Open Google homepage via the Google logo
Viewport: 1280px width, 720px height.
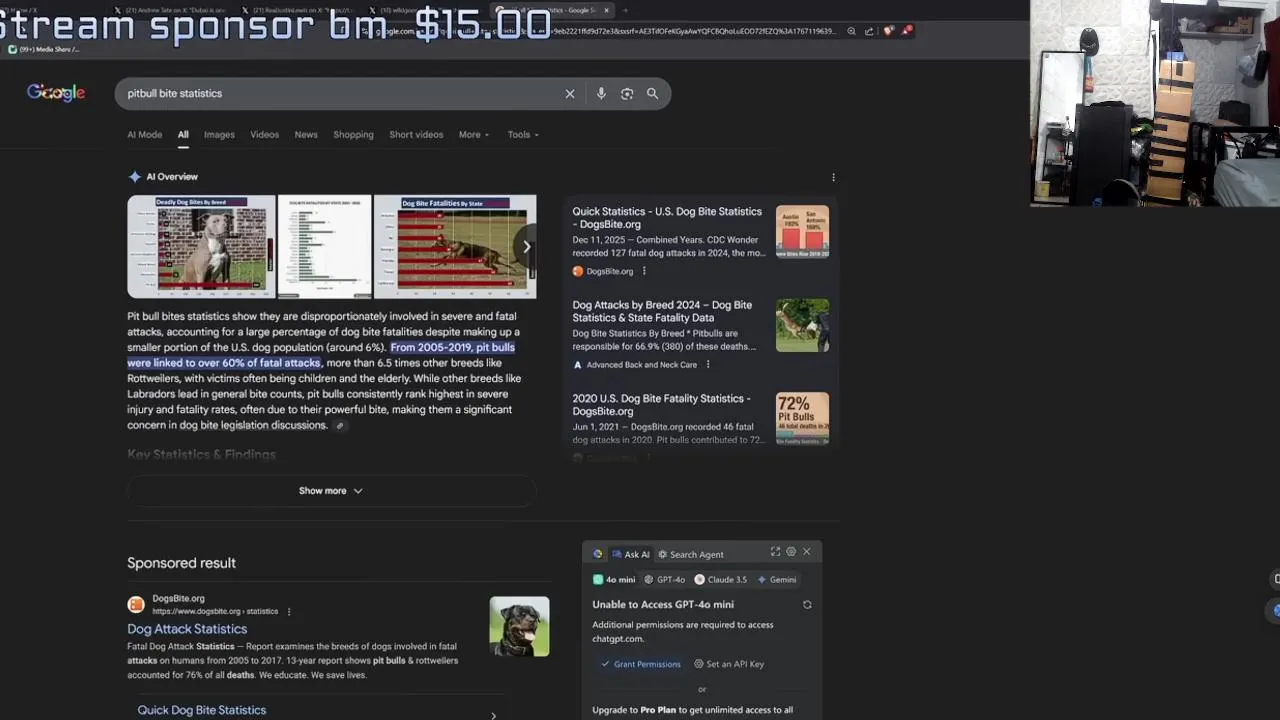click(56, 93)
